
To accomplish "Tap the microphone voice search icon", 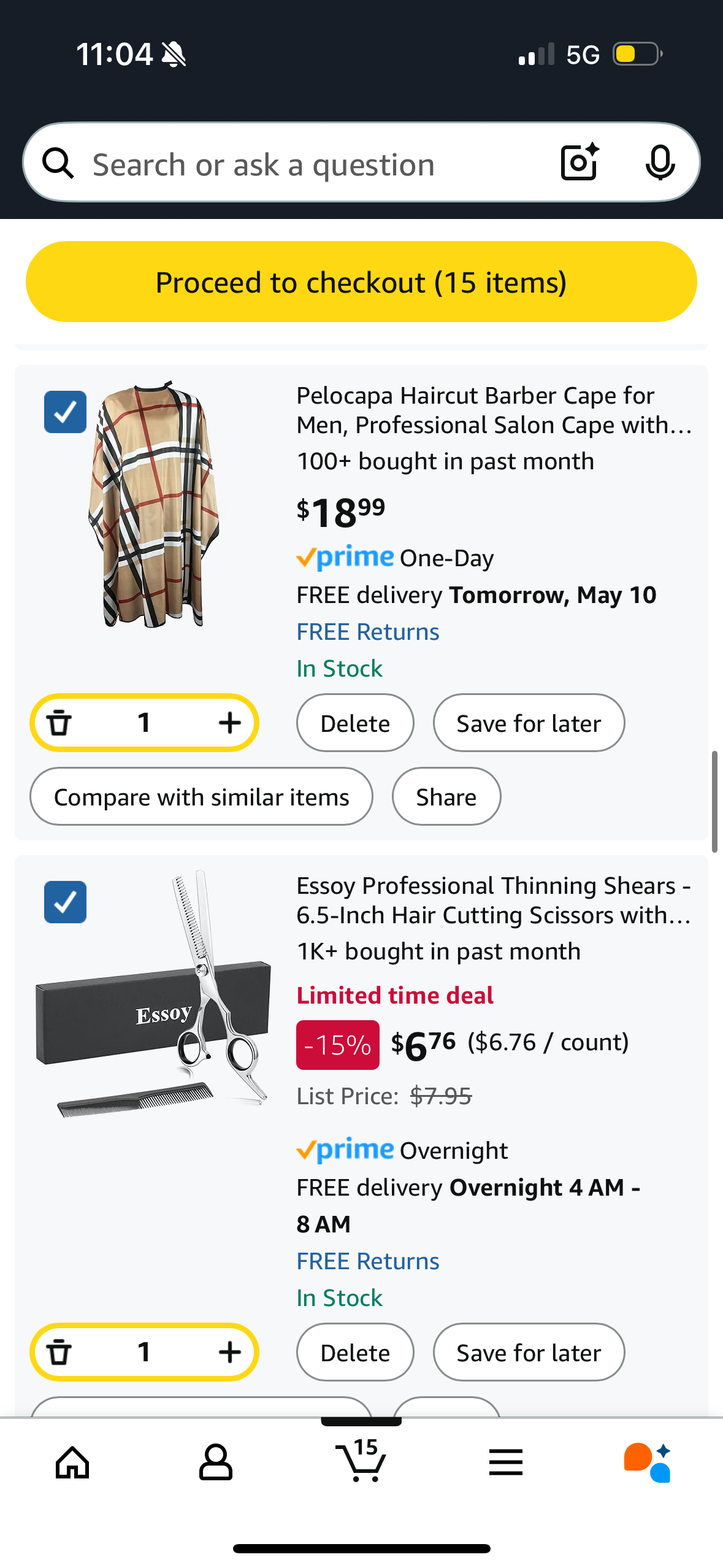I will click(660, 163).
